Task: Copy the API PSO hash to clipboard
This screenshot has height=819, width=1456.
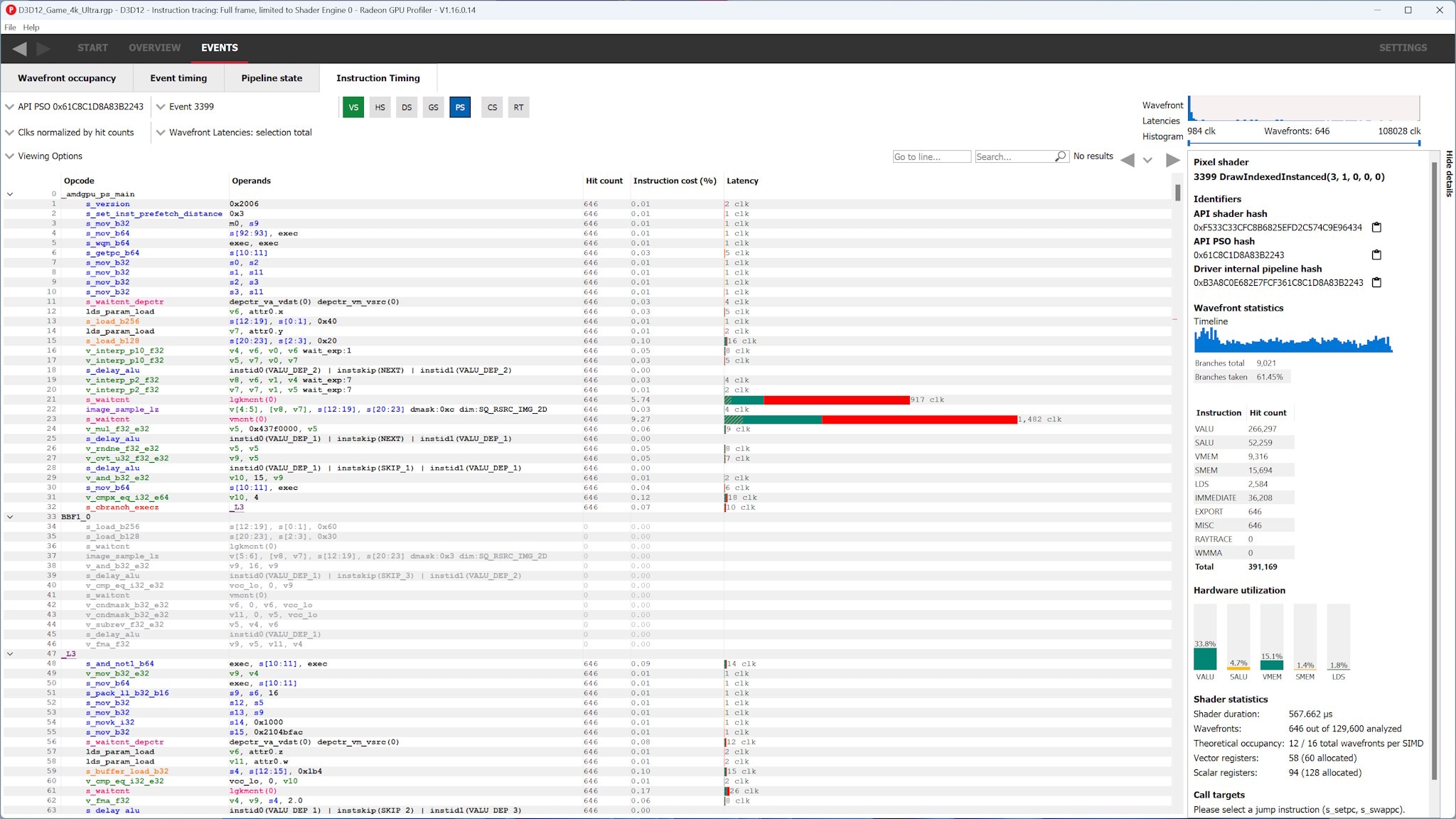Action: [x=1377, y=255]
